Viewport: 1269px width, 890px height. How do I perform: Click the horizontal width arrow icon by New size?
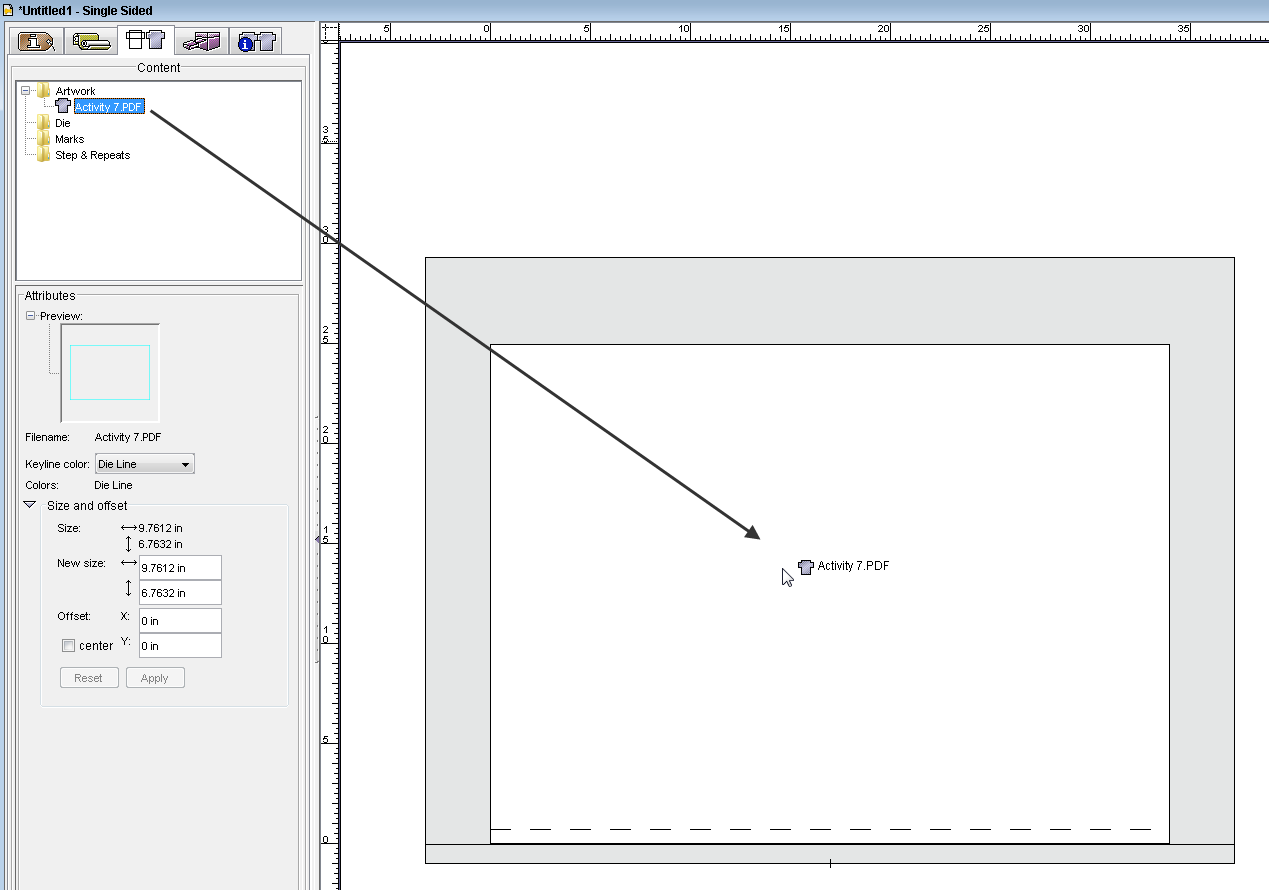coord(128,564)
